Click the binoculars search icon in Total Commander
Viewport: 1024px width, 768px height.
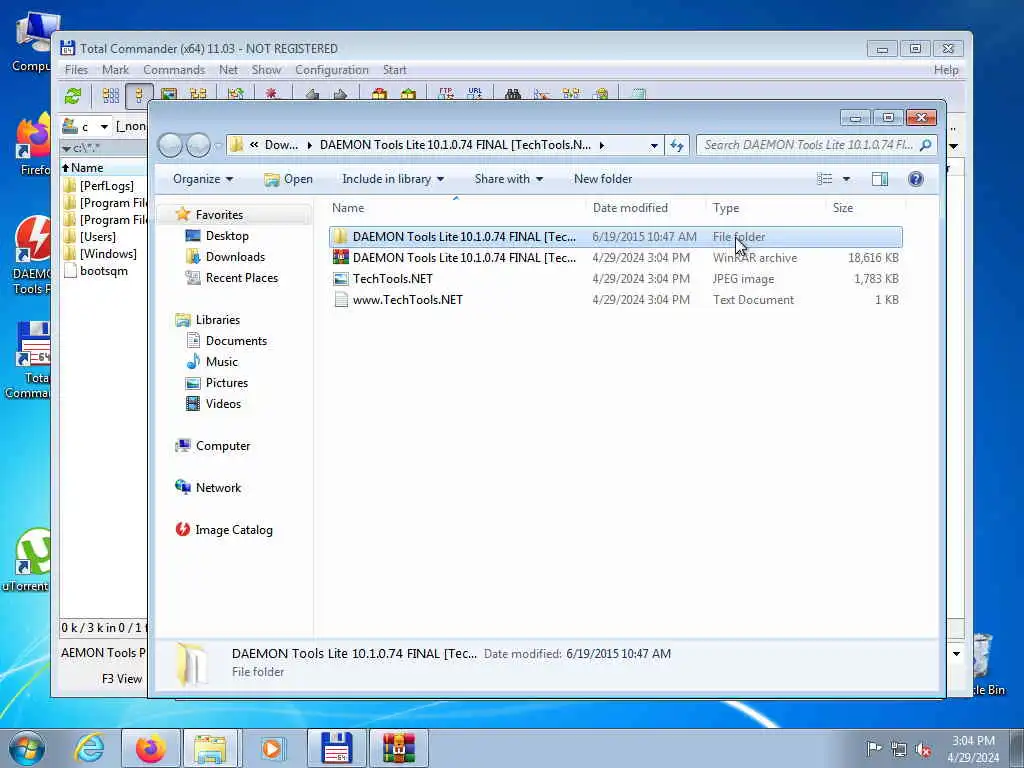coord(513,95)
